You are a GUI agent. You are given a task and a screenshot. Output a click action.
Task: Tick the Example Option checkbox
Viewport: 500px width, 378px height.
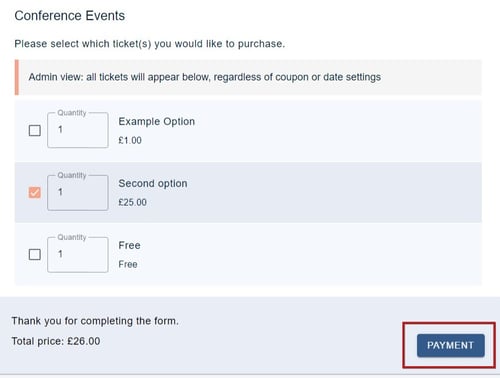pos(35,130)
